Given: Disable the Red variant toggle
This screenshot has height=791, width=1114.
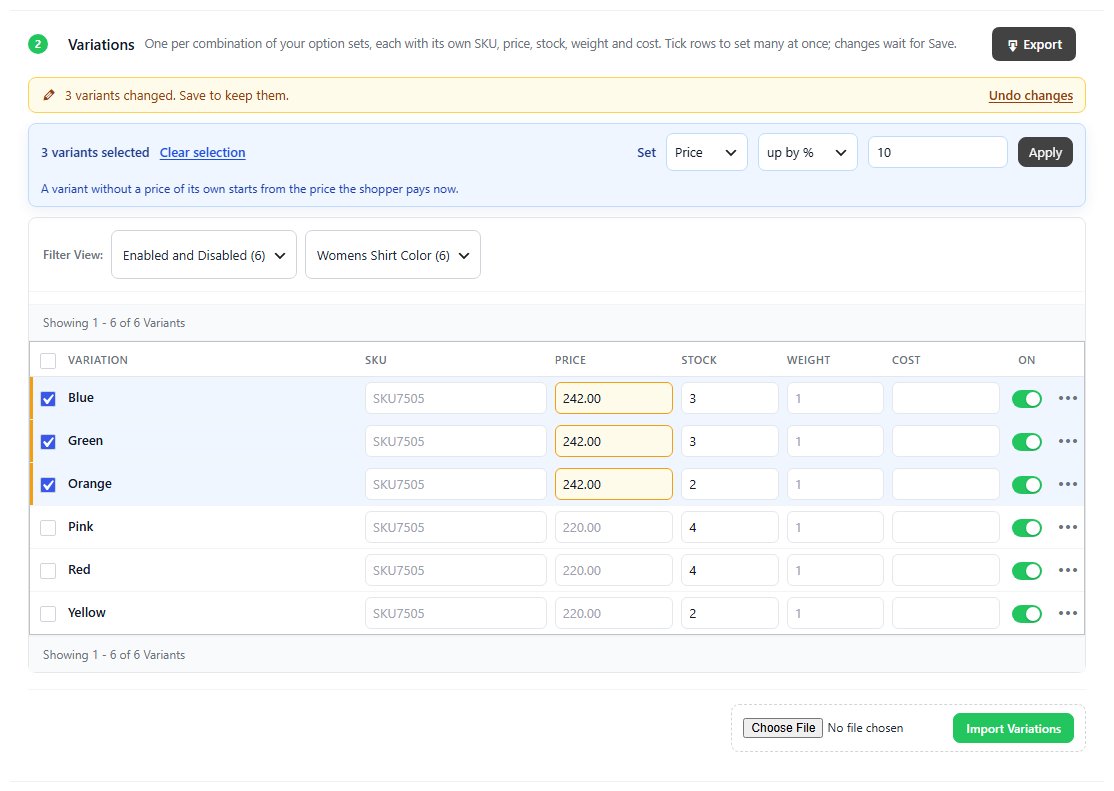Looking at the screenshot, I should click(x=1027, y=571).
